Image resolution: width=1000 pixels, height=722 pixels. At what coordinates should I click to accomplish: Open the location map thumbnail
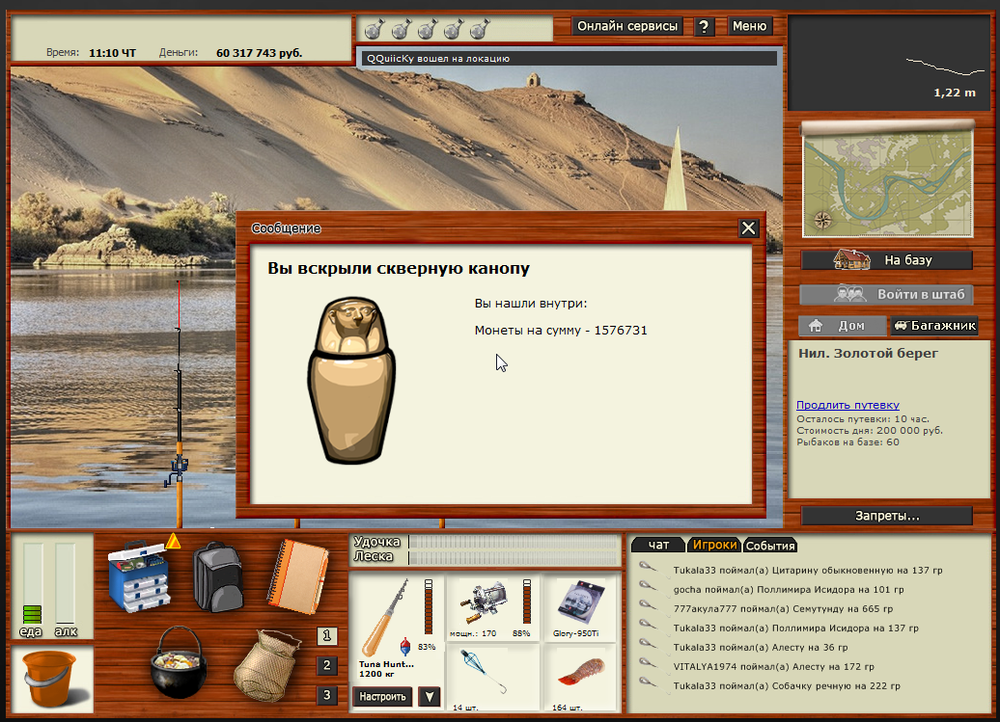[x=887, y=180]
